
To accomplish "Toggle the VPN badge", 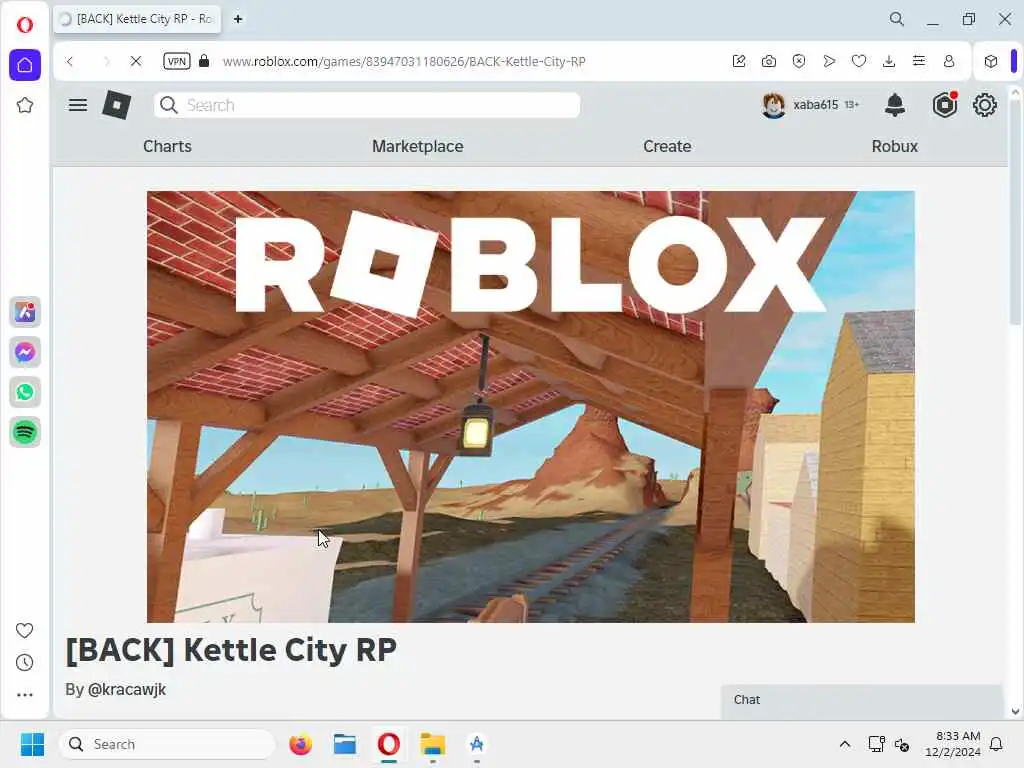I will pos(176,61).
